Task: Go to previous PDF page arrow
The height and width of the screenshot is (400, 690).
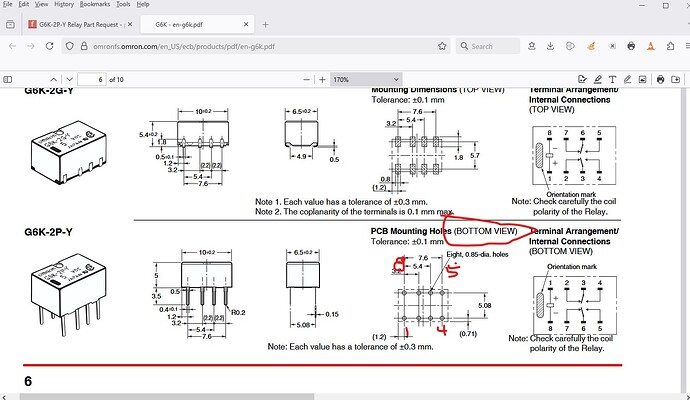Action: click(x=54, y=80)
